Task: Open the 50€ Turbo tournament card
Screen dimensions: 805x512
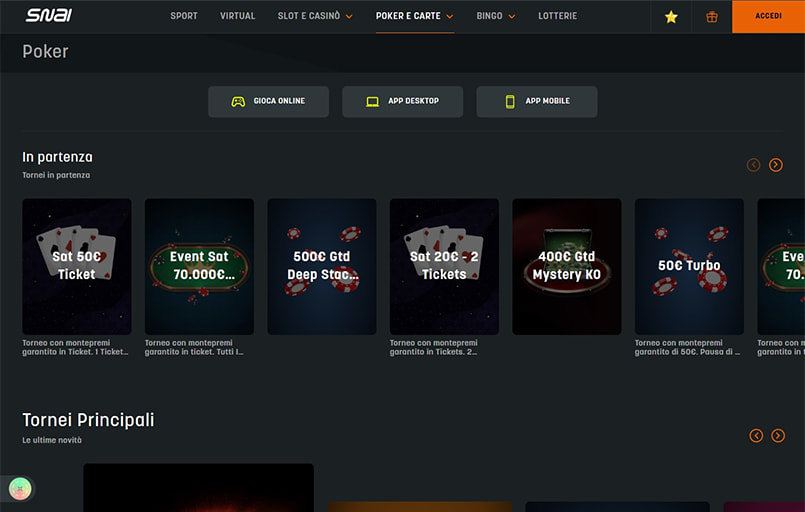Action: click(689, 267)
